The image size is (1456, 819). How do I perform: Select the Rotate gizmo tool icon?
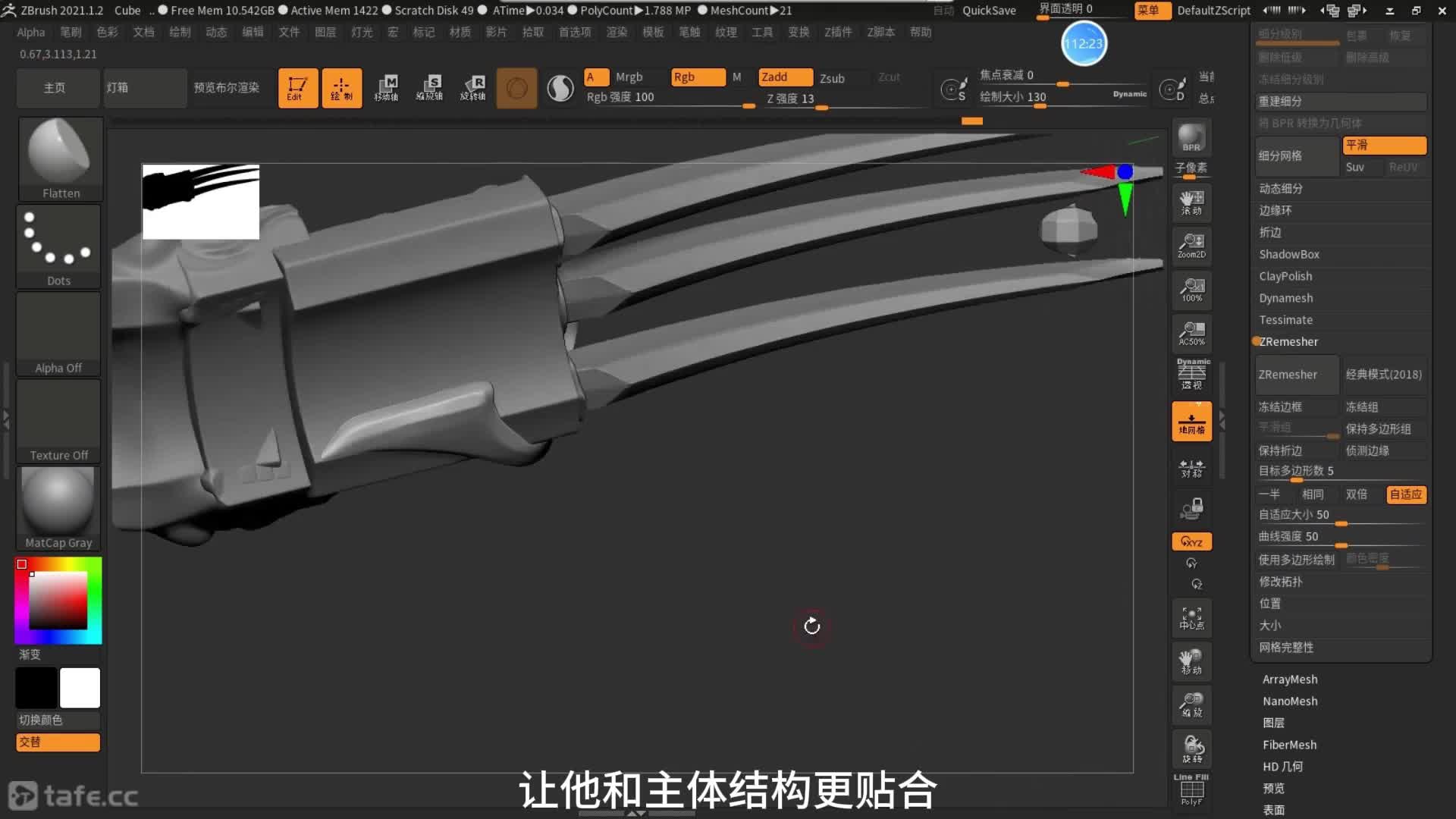click(x=473, y=88)
